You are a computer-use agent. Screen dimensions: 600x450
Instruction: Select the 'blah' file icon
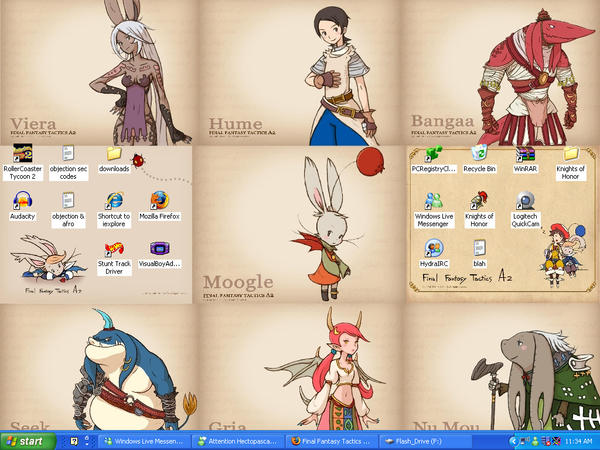point(480,248)
